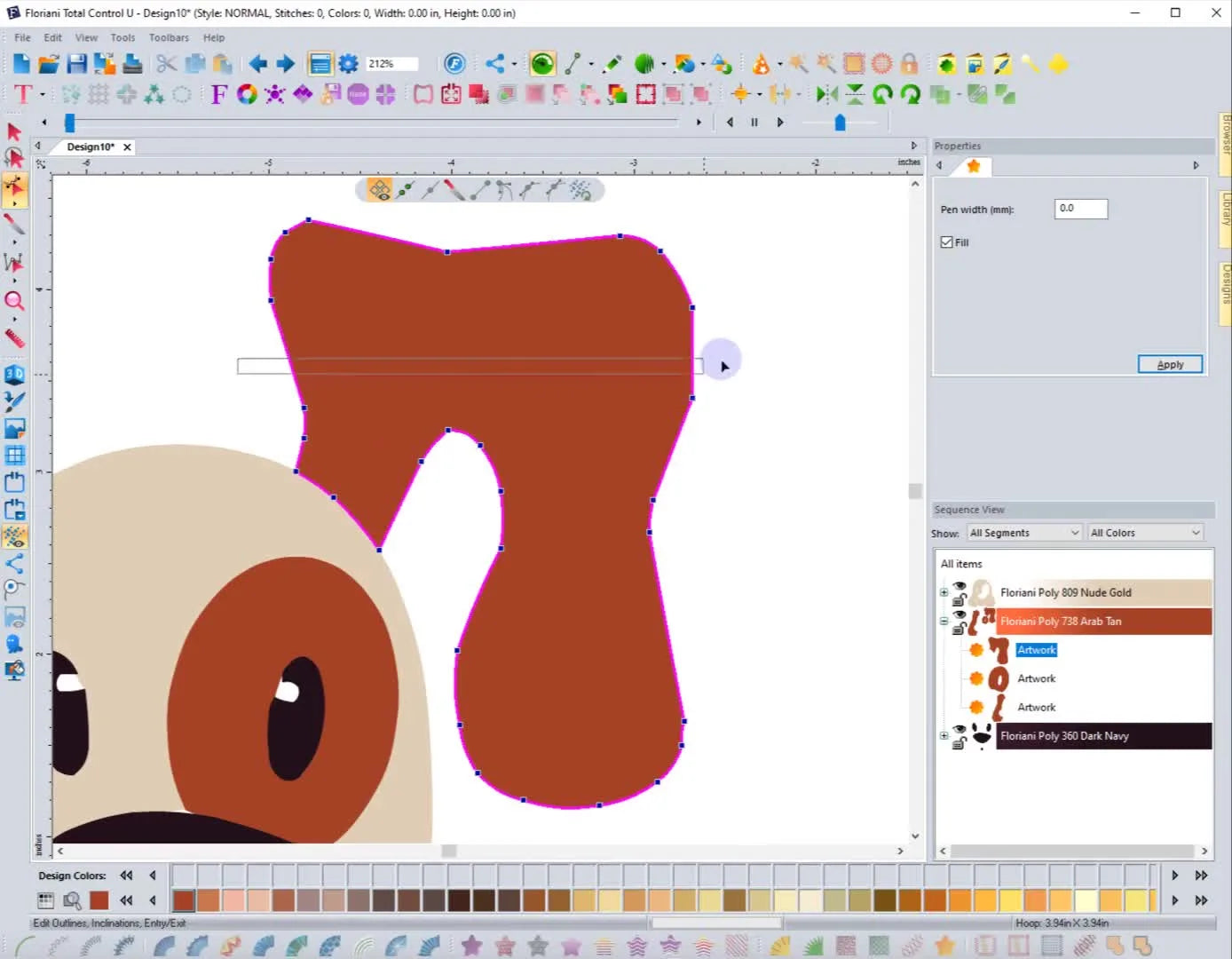Click the zoom percentage 212% field
This screenshot has height=959, width=1232.
(x=392, y=64)
